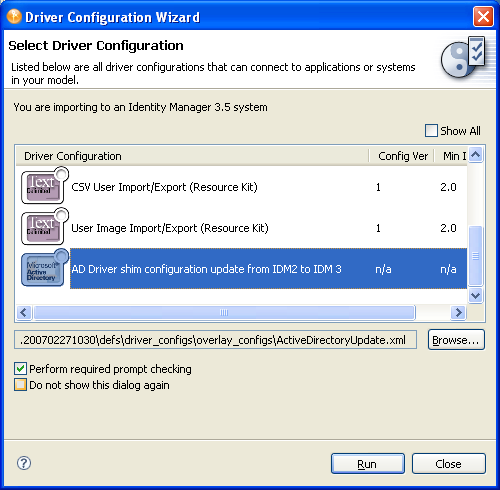Click the Microsoft Active Directory driver icon

click(x=45, y=268)
